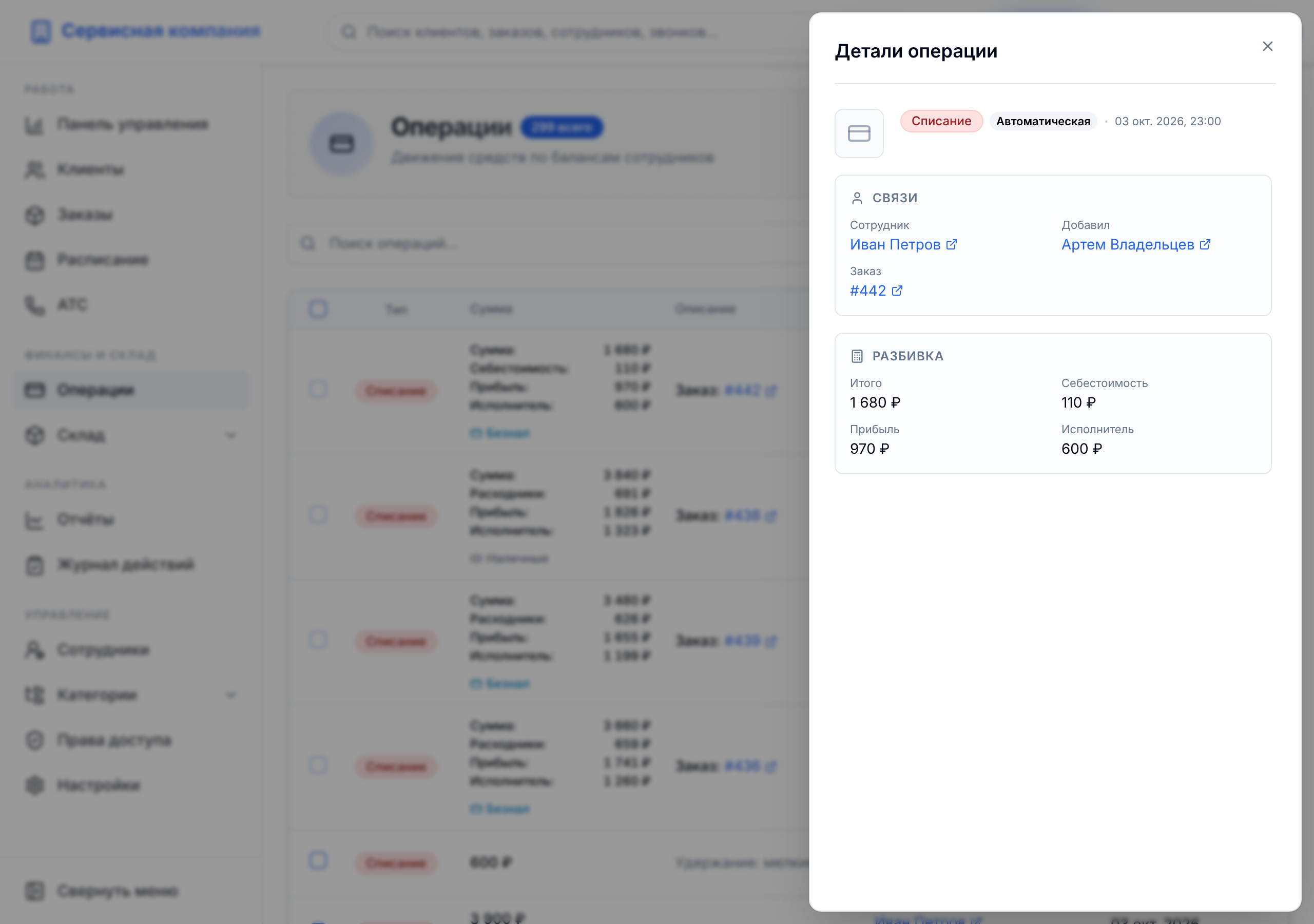Open Расписание in sidebar
Image resolution: width=1314 pixels, height=924 pixels.
(x=131, y=260)
